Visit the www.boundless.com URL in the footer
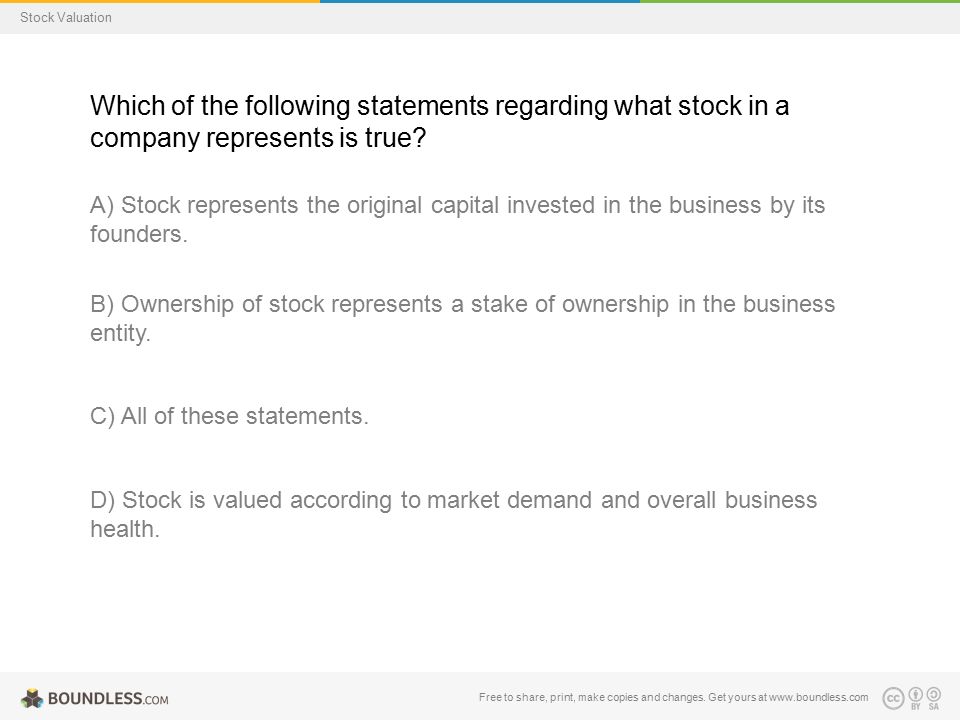Screen dimensions: 960x720 [819, 697]
